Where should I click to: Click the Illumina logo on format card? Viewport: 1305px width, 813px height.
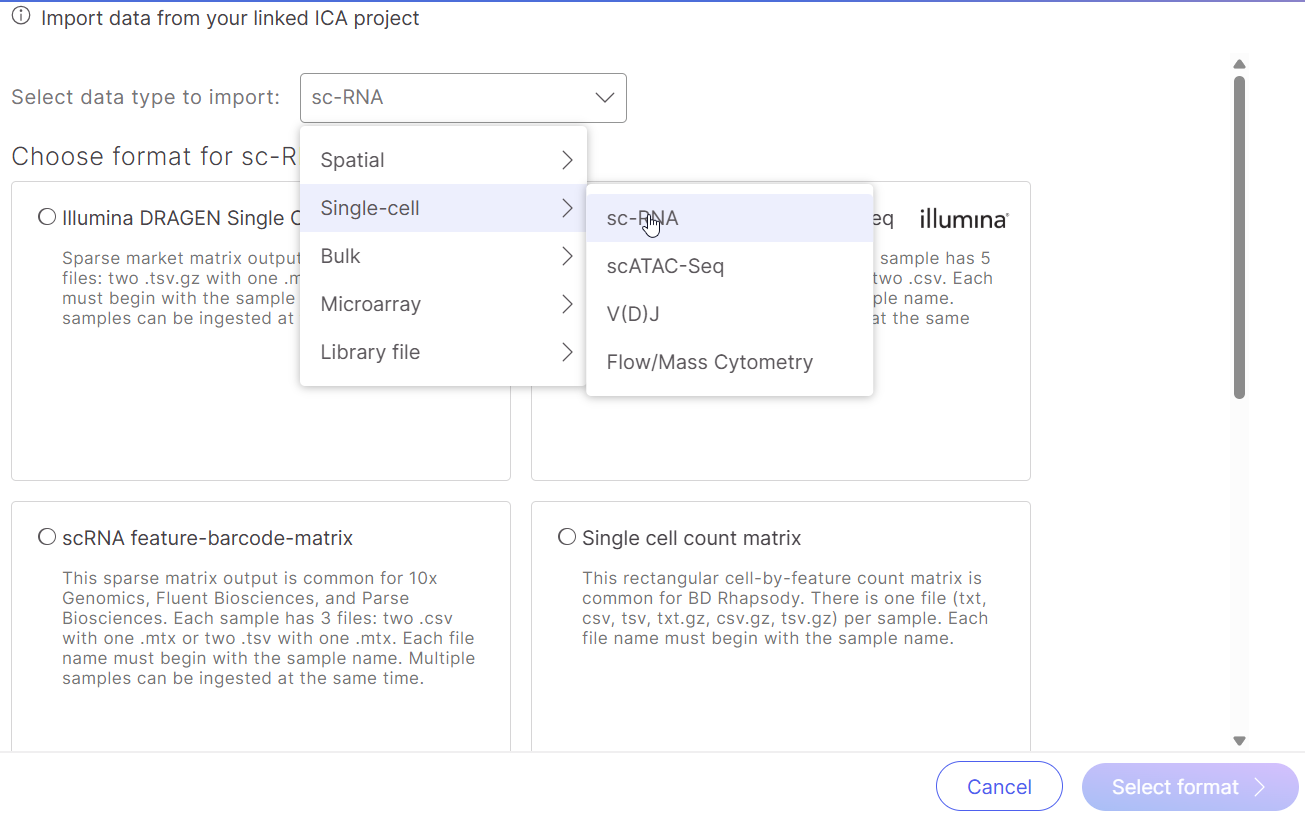point(963,219)
